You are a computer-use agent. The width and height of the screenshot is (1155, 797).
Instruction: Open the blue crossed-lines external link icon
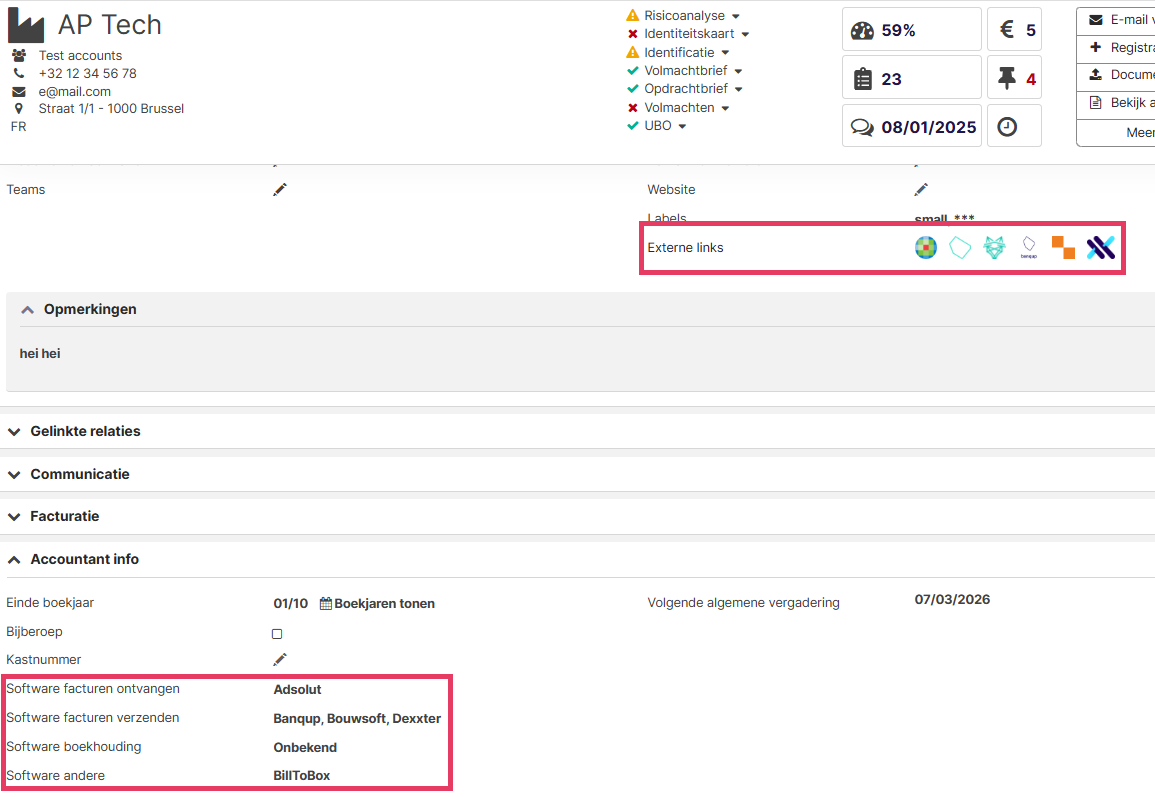(x=1100, y=247)
